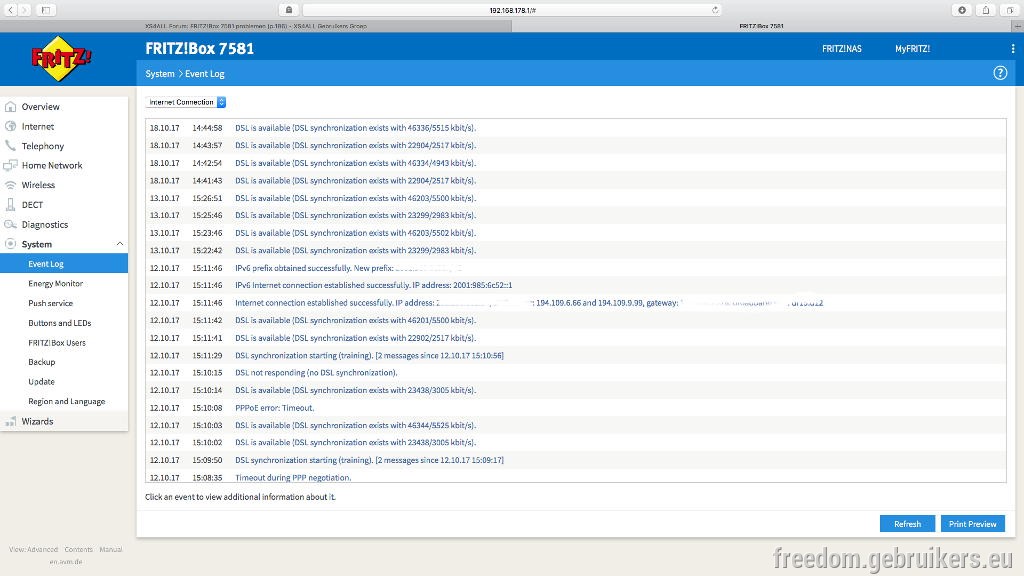The image size is (1024, 576).
Task: Select event 'DSL not responding (no DSL synchronization)'
Action: point(575,373)
